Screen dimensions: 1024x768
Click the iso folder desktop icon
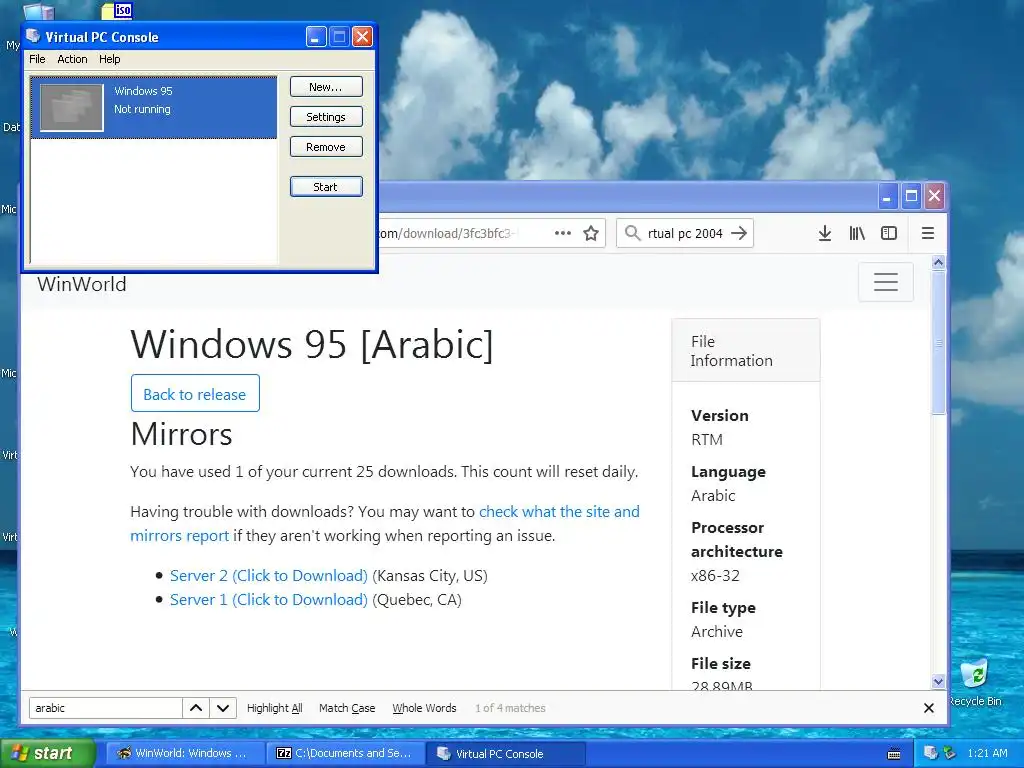[118, 10]
